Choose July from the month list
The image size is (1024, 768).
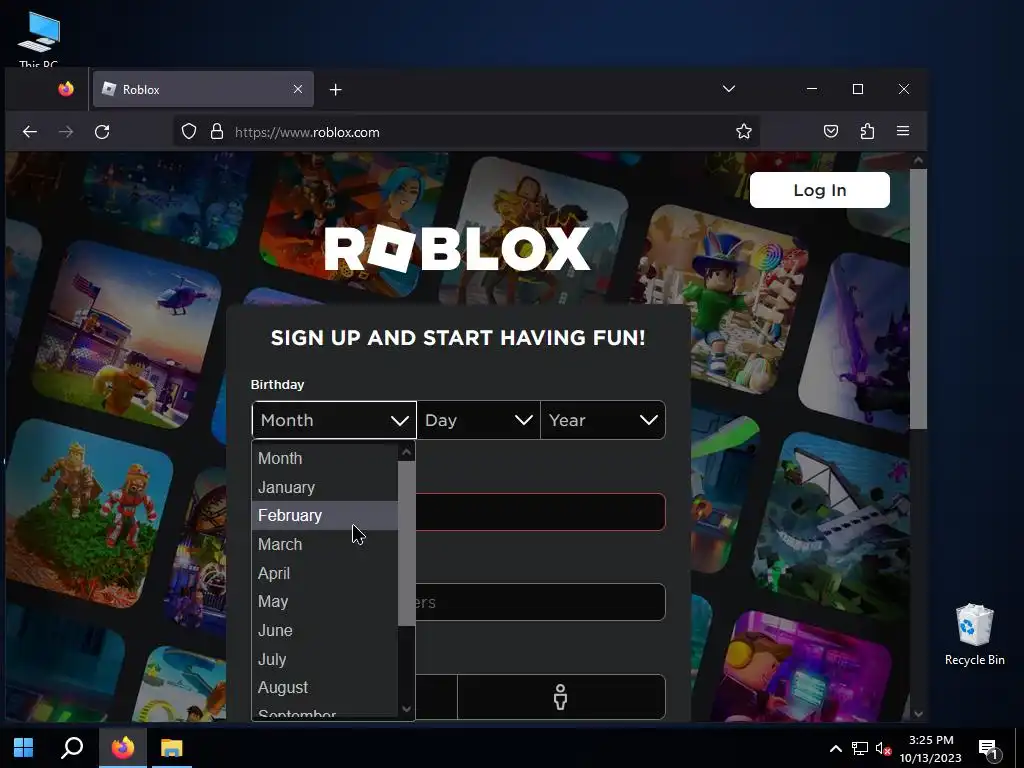[x=325, y=659]
